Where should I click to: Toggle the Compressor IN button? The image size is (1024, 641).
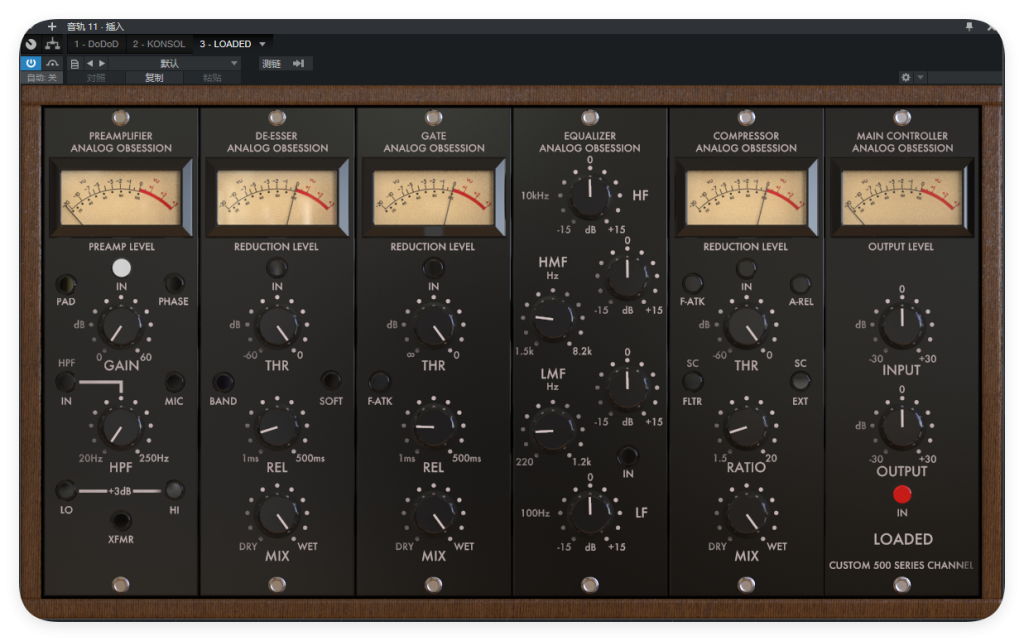click(x=746, y=268)
